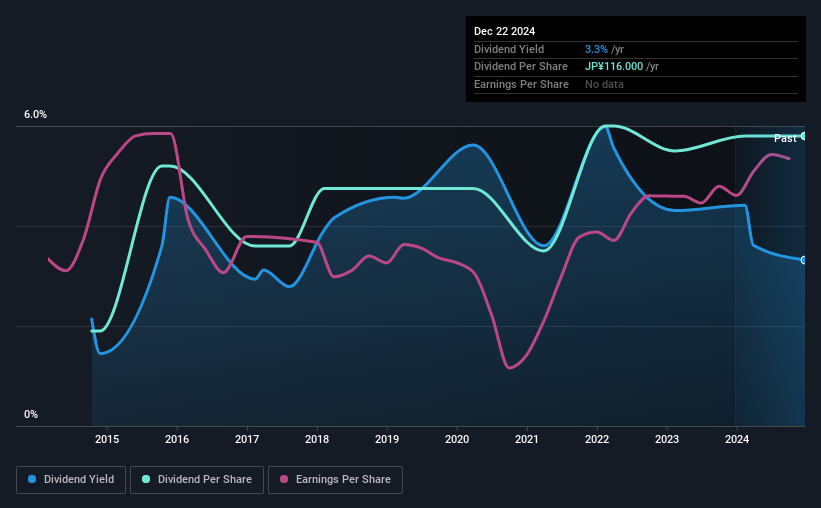The width and height of the screenshot is (821, 508).
Task: Click the Earnings Per Share tooltip row label
Action: (x=521, y=84)
